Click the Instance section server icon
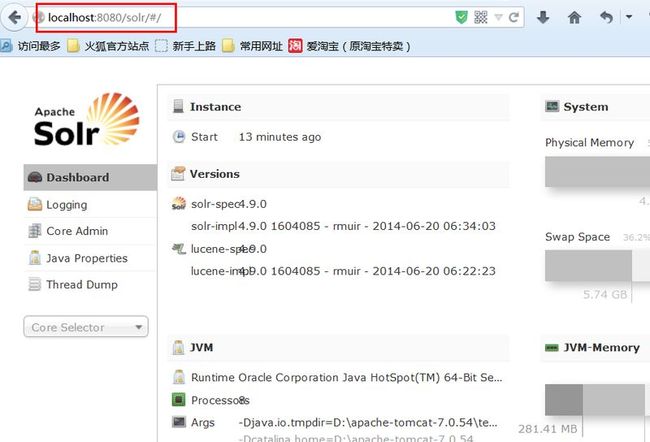This screenshot has width=650, height=442. click(178, 106)
